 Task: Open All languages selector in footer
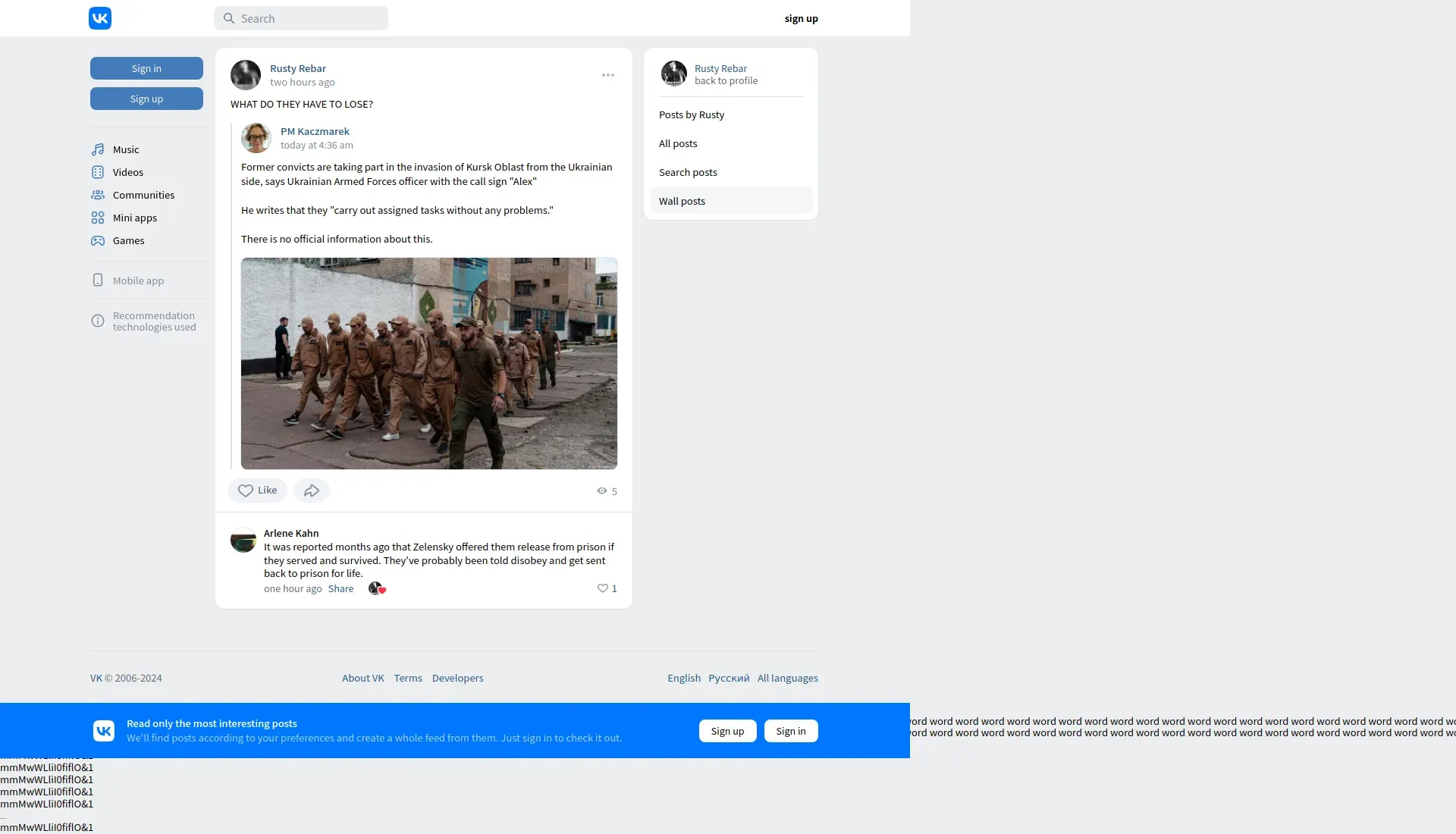(x=787, y=678)
